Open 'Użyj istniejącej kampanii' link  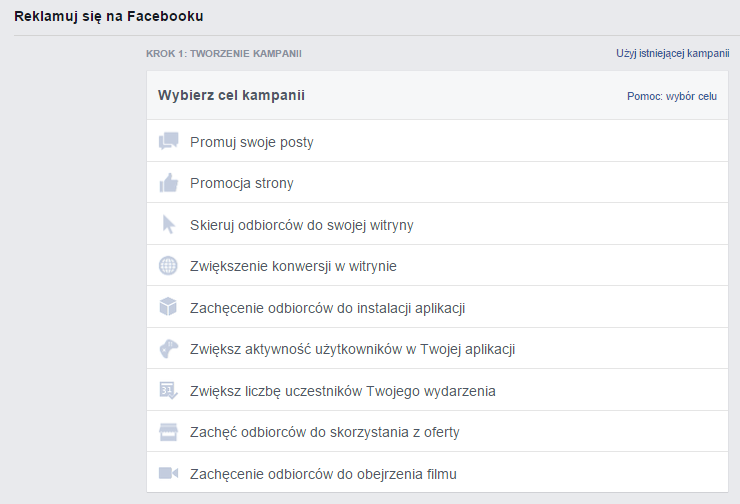(x=673, y=53)
